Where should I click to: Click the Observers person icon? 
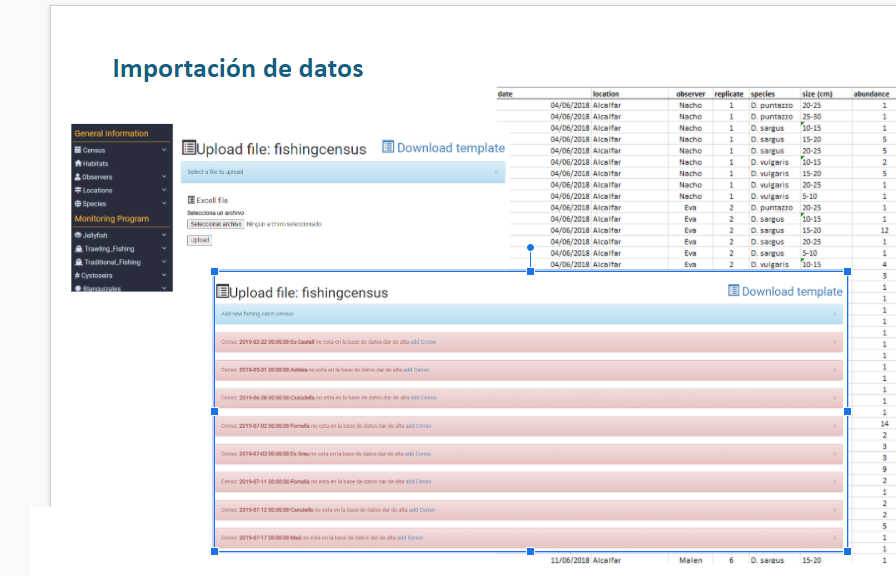pos(78,177)
